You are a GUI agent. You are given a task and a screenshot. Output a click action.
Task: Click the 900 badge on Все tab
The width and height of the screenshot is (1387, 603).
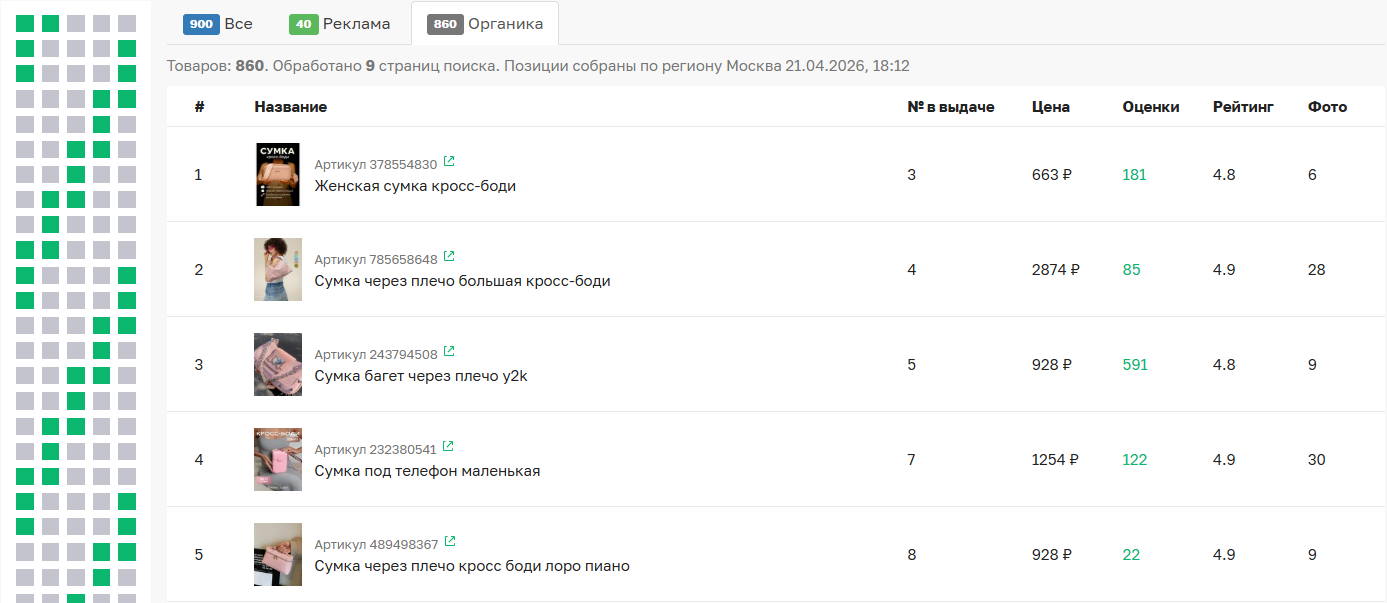pos(201,24)
